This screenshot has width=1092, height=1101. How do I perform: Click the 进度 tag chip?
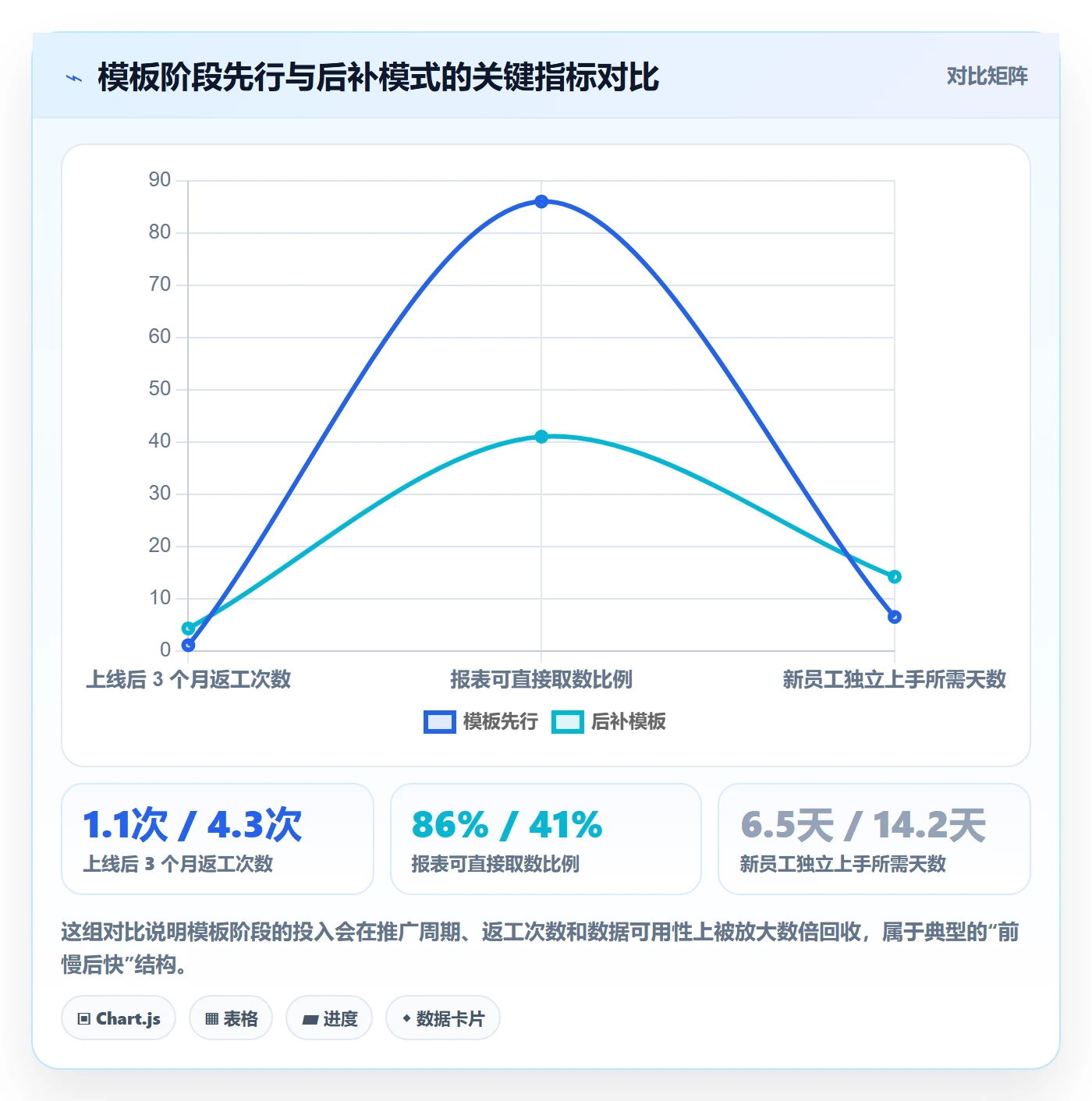(x=329, y=1018)
